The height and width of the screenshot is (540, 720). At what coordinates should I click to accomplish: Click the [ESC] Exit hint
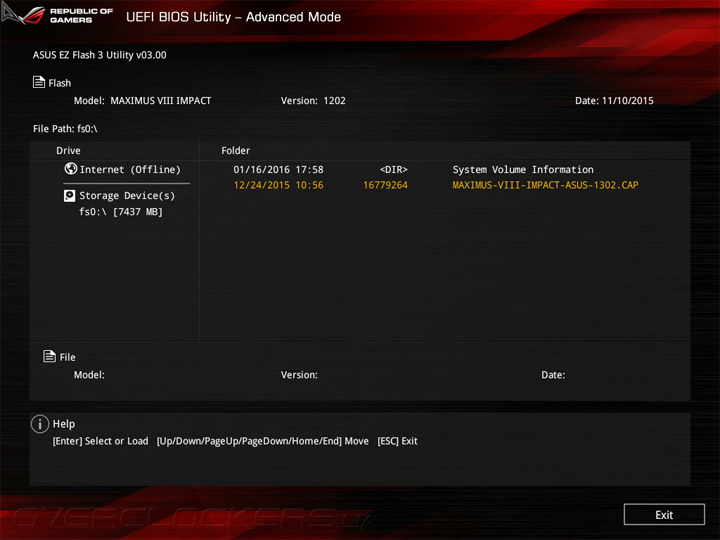397,441
